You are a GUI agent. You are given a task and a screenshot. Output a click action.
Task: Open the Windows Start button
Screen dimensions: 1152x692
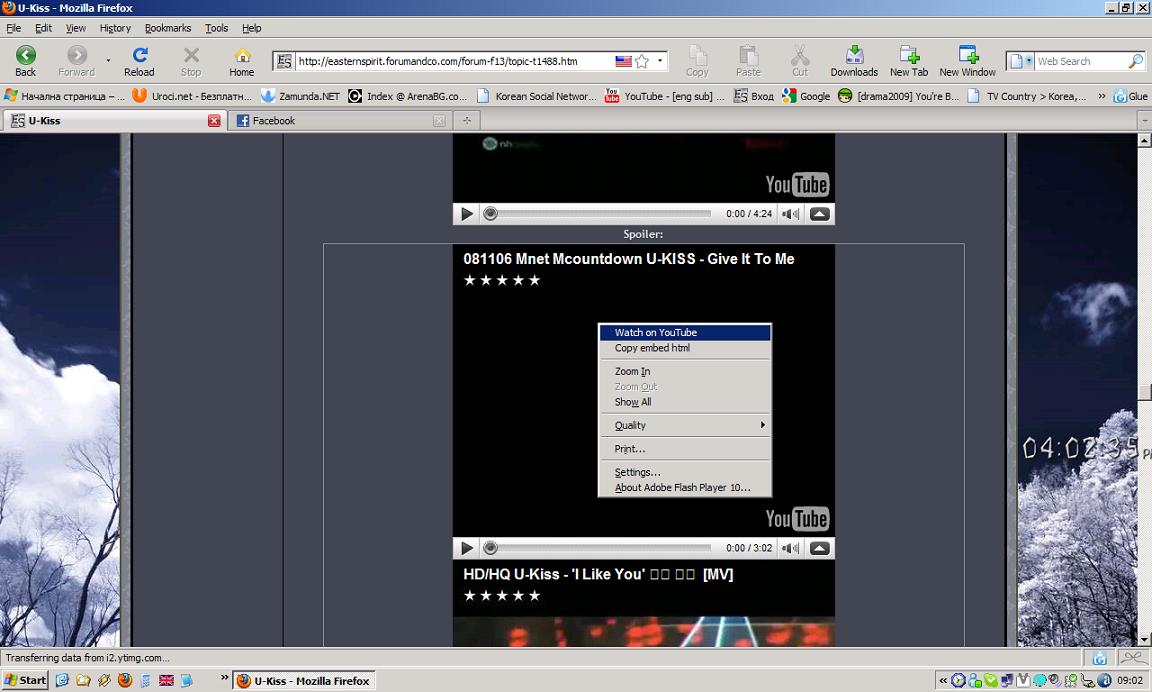25,681
